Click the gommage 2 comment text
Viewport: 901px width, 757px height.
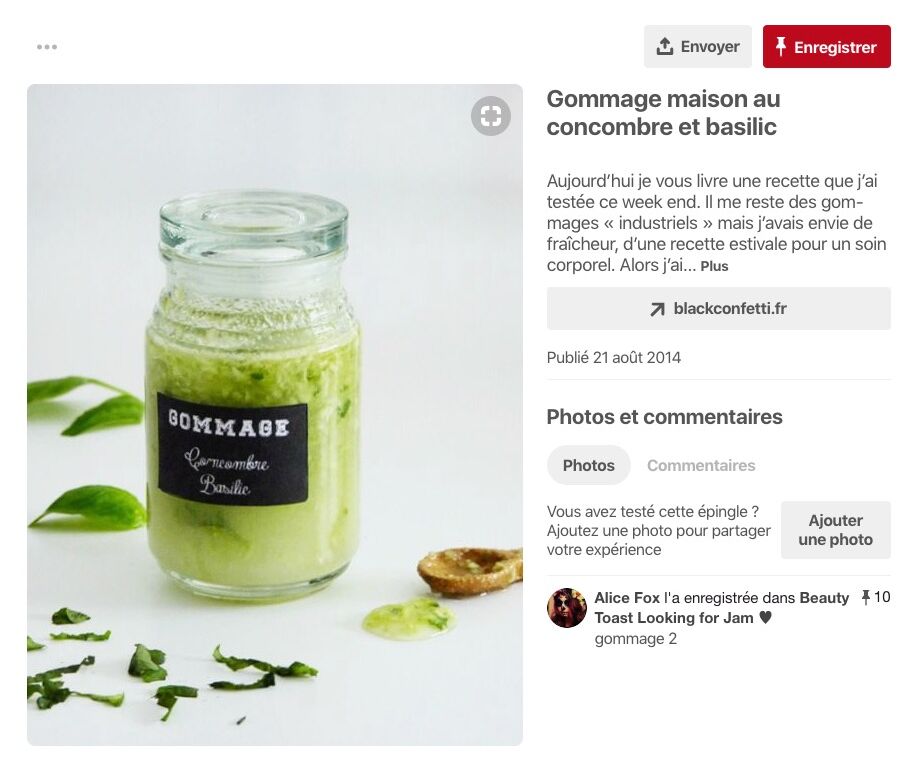click(636, 639)
